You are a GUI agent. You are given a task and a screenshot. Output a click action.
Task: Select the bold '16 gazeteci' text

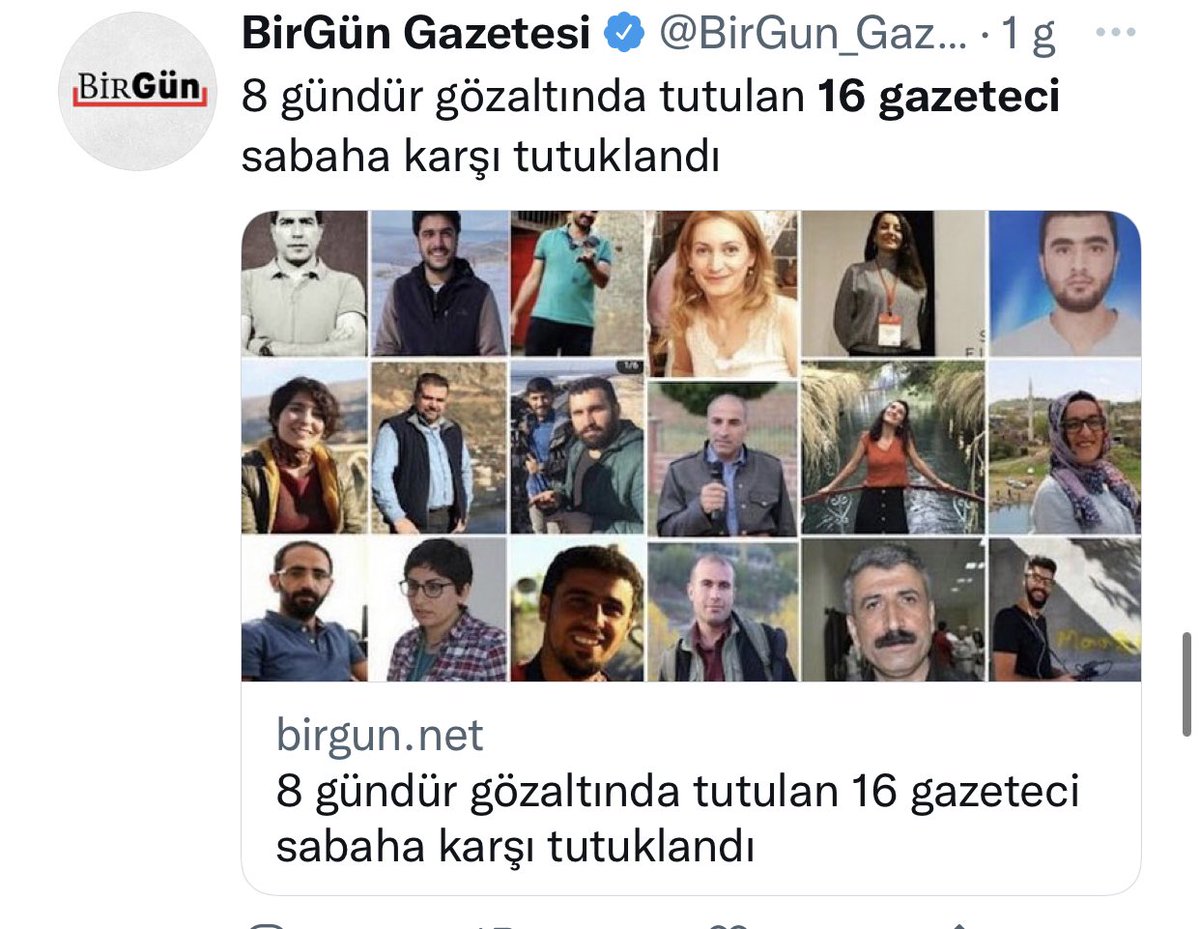click(938, 98)
